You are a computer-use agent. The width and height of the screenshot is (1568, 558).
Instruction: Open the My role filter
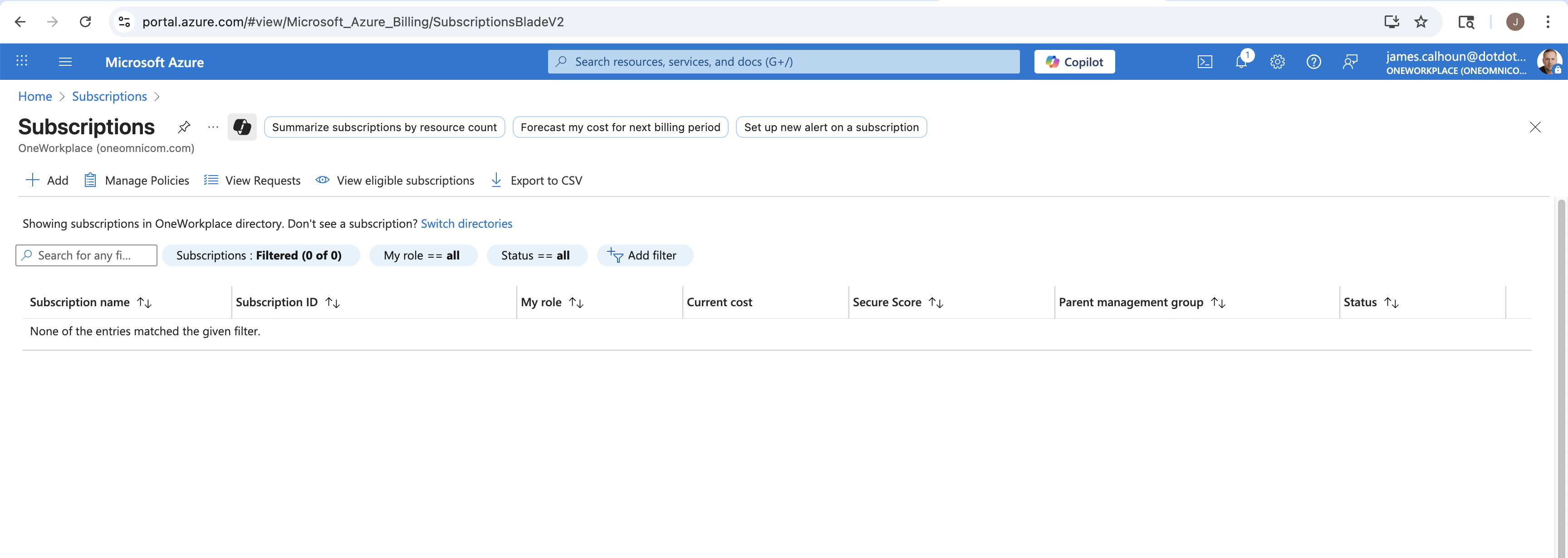422,255
